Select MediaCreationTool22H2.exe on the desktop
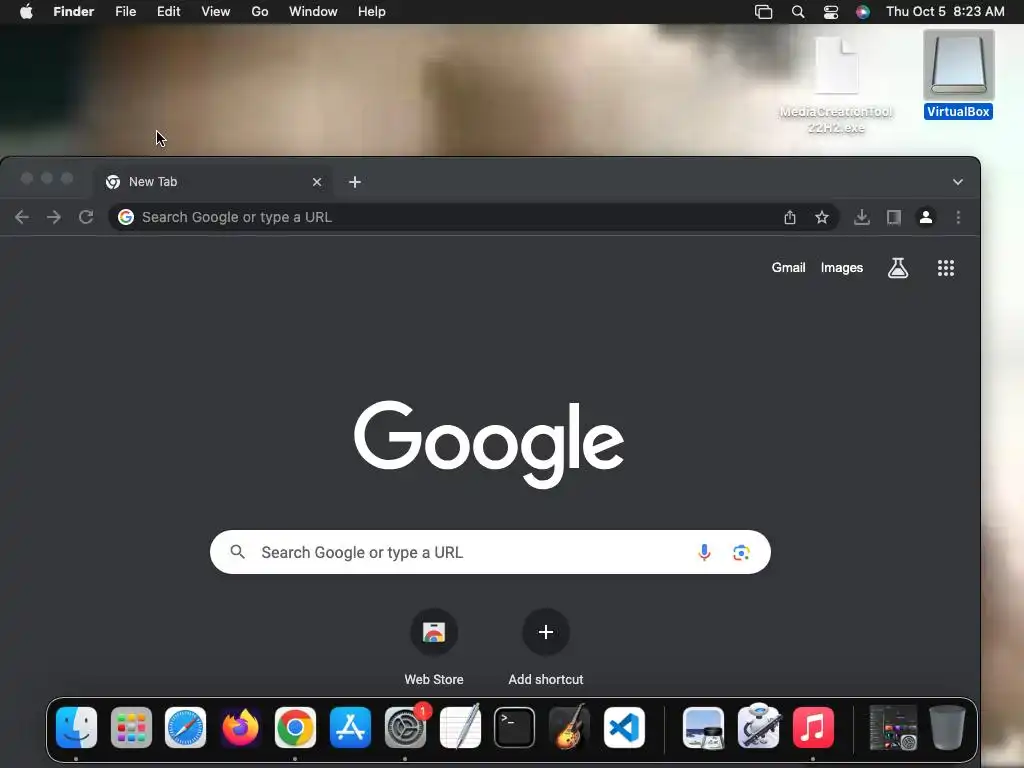The width and height of the screenshot is (1024, 768). (x=836, y=85)
